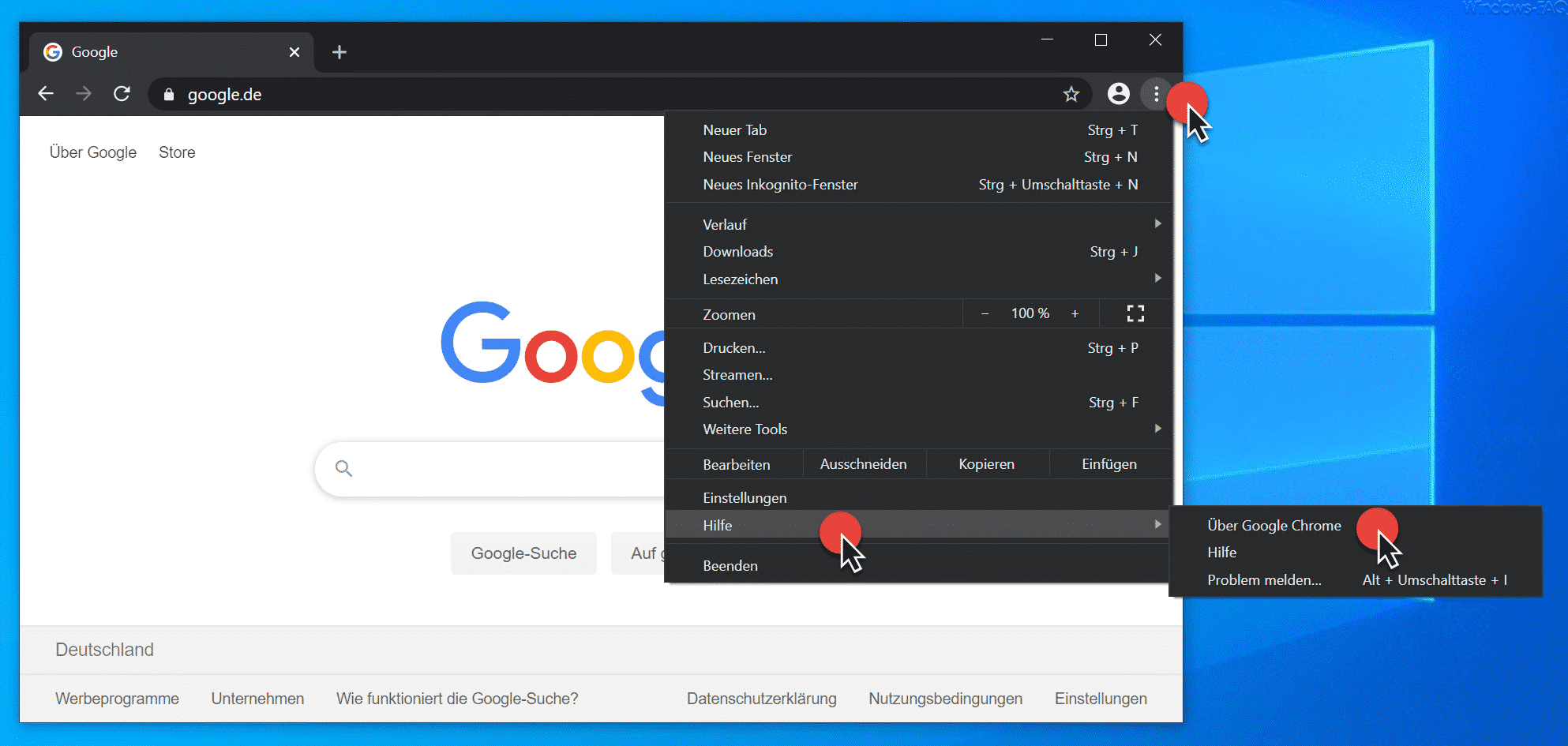This screenshot has height=746, width=1568.
Task: Increase zoom with the plus button
Action: [1075, 313]
